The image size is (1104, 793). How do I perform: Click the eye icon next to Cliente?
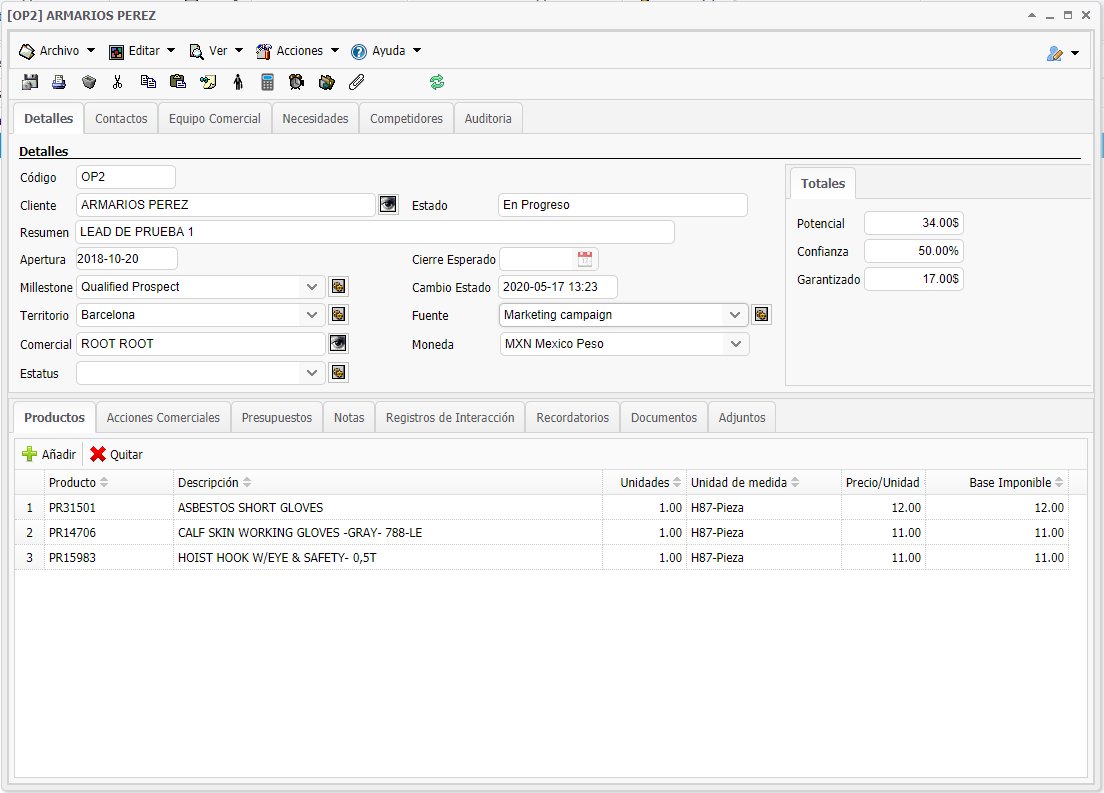pyautogui.click(x=388, y=204)
